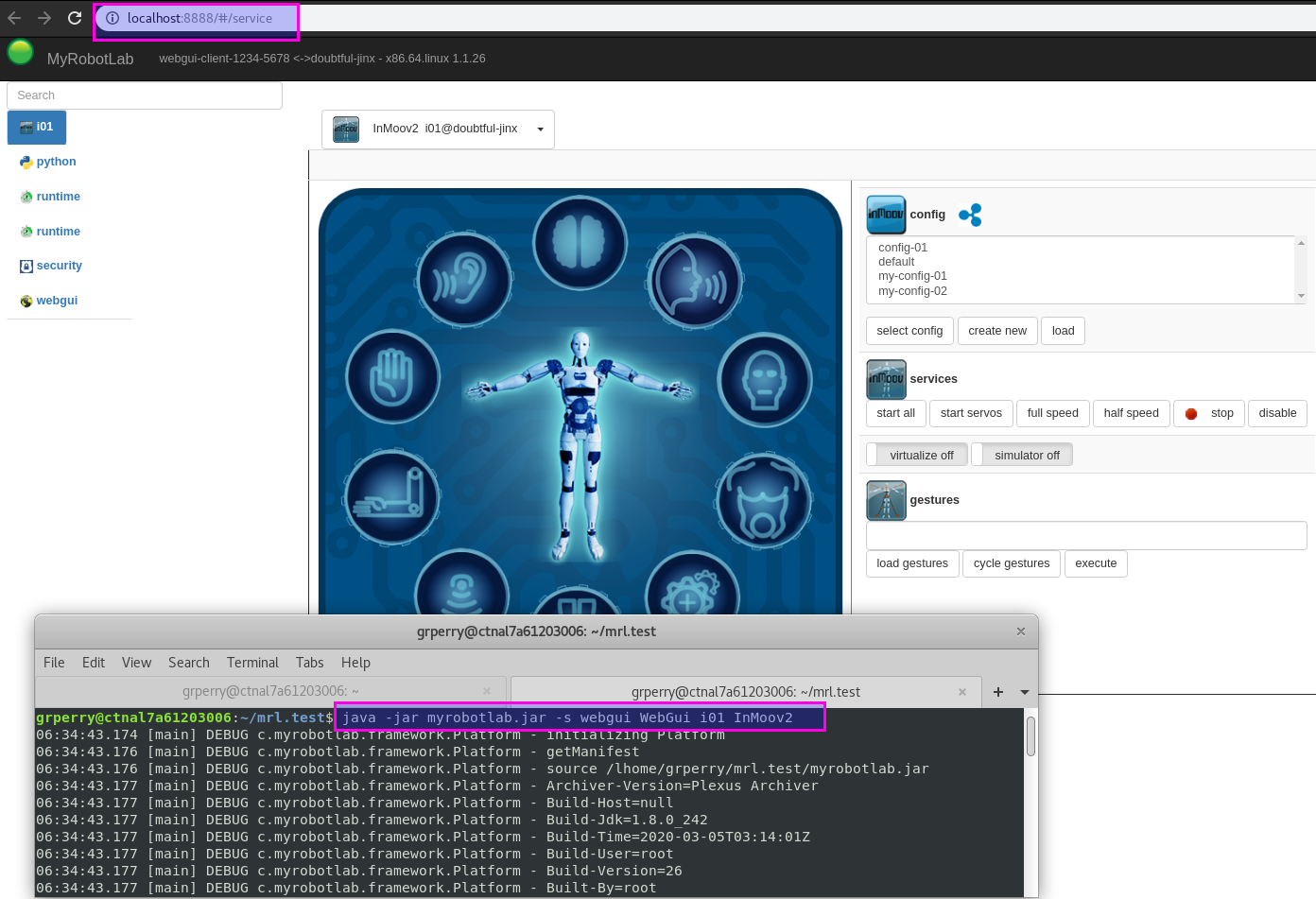Click the full speed button

pyautogui.click(x=1052, y=413)
